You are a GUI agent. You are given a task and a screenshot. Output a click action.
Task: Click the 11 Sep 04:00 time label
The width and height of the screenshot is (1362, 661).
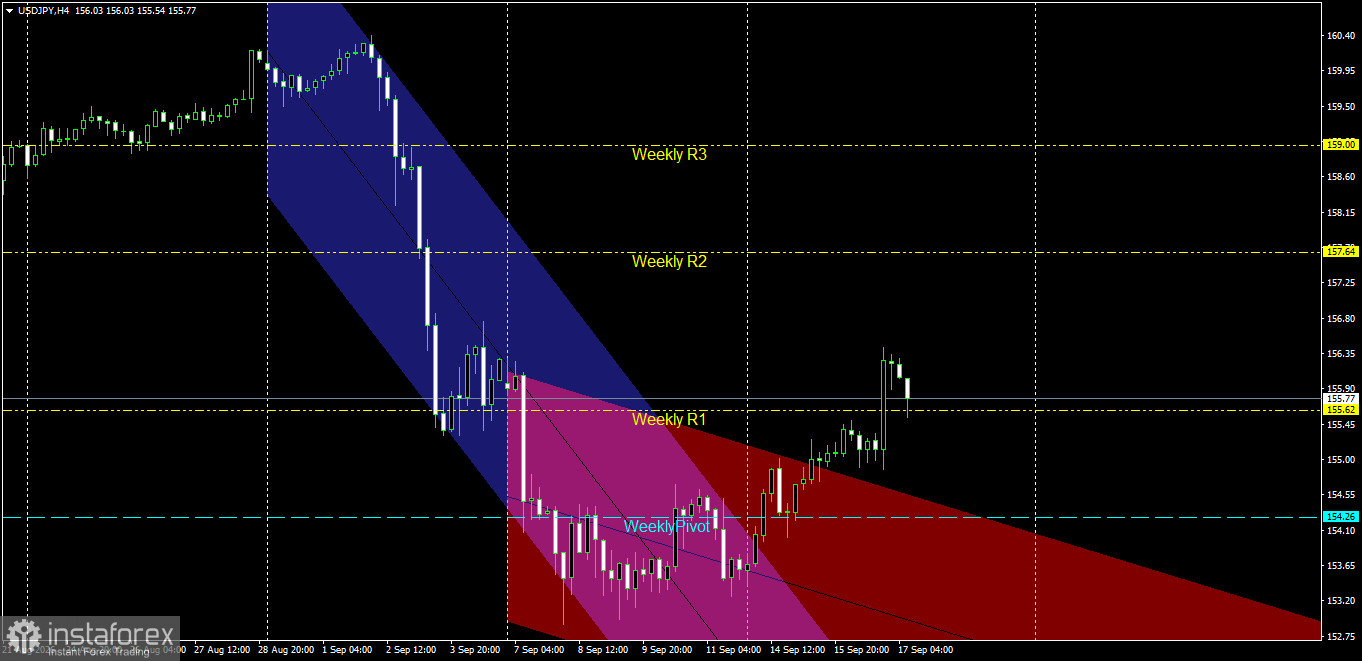[733, 650]
